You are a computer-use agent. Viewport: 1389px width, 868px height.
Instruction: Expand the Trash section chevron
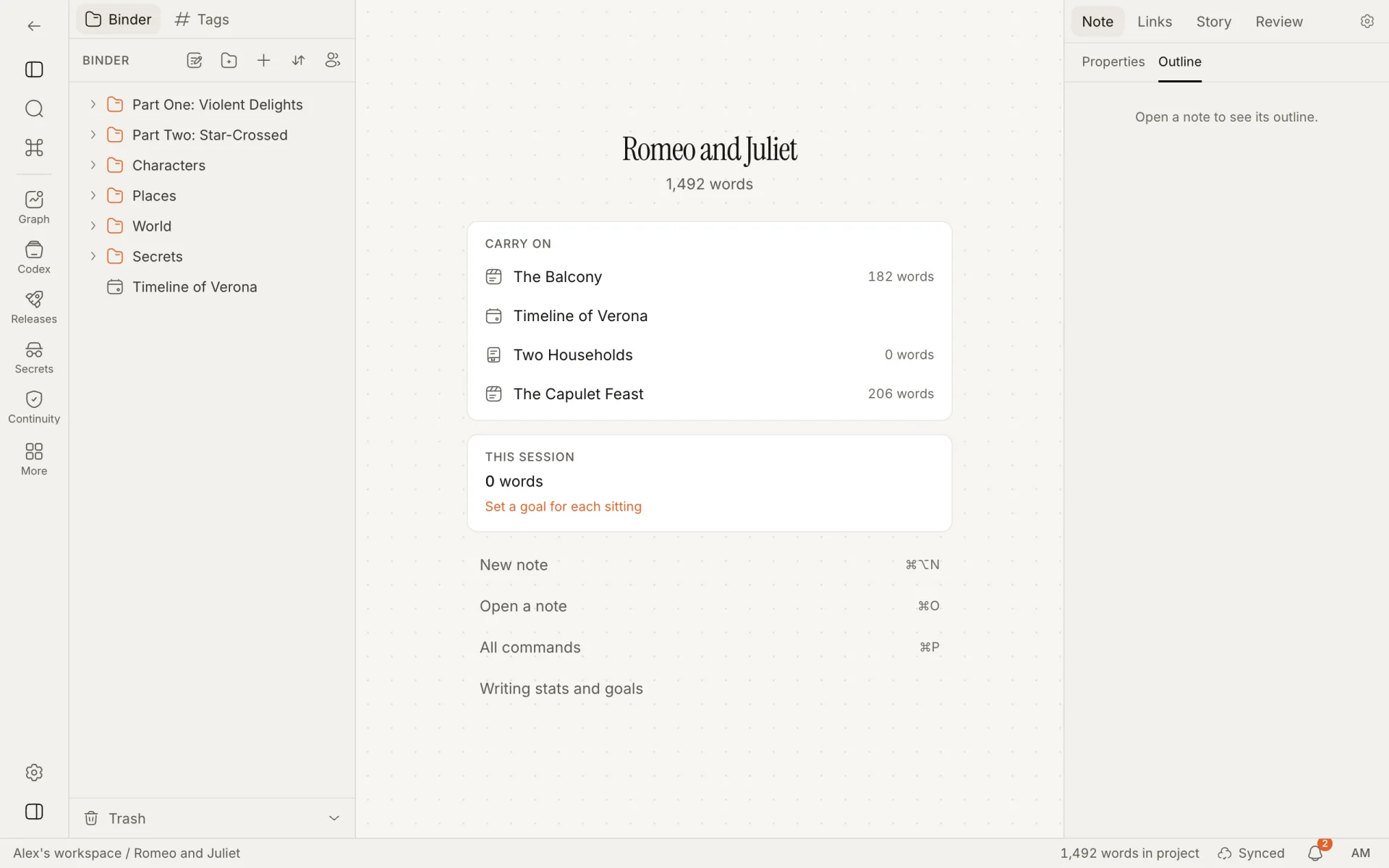334,818
